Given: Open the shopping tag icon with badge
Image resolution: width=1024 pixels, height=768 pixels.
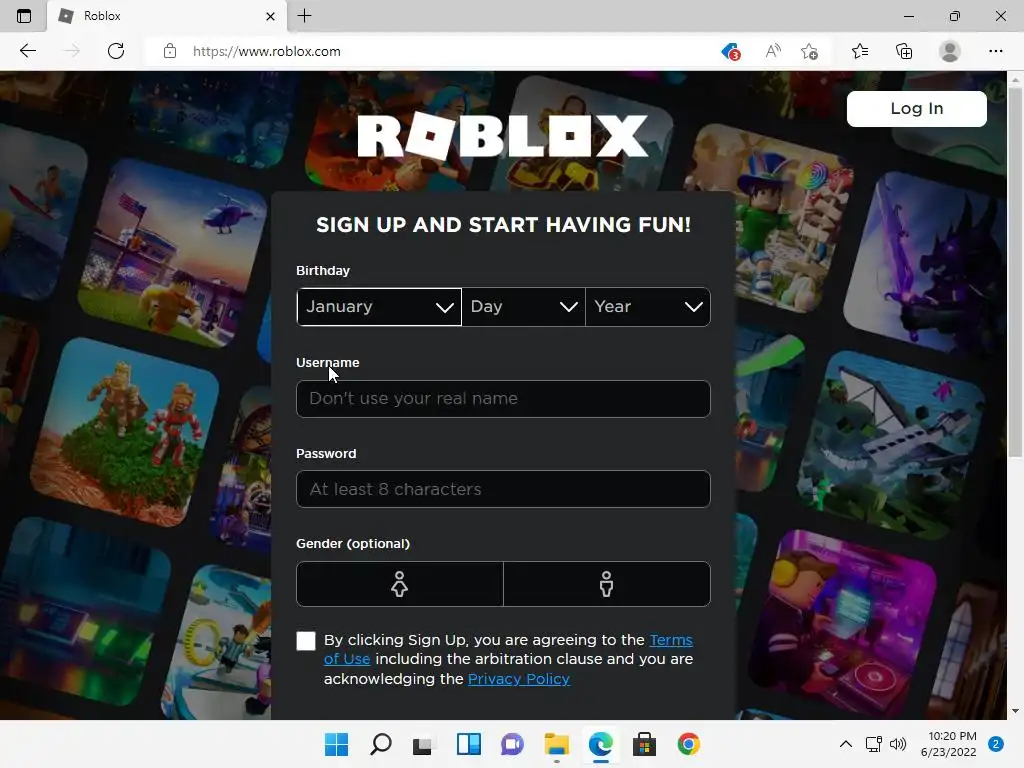Looking at the screenshot, I should pyautogui.click(x=731, y=51).
